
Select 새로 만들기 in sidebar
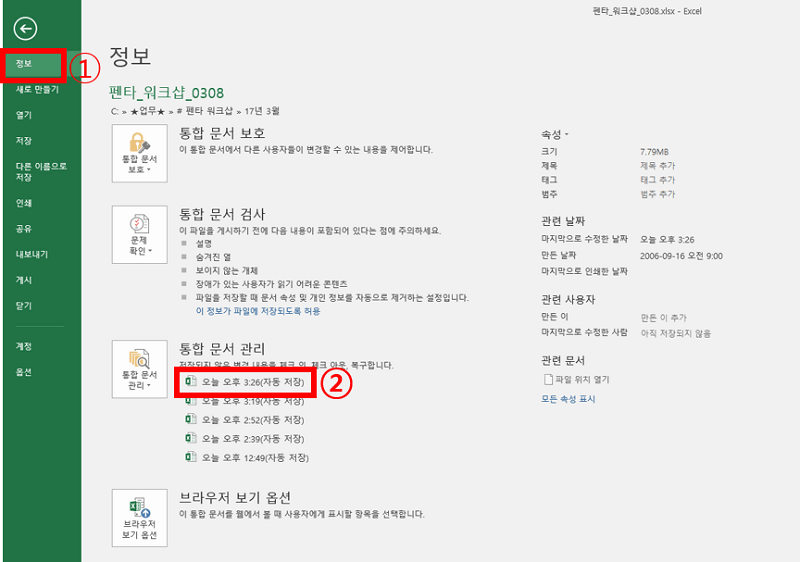37,89
